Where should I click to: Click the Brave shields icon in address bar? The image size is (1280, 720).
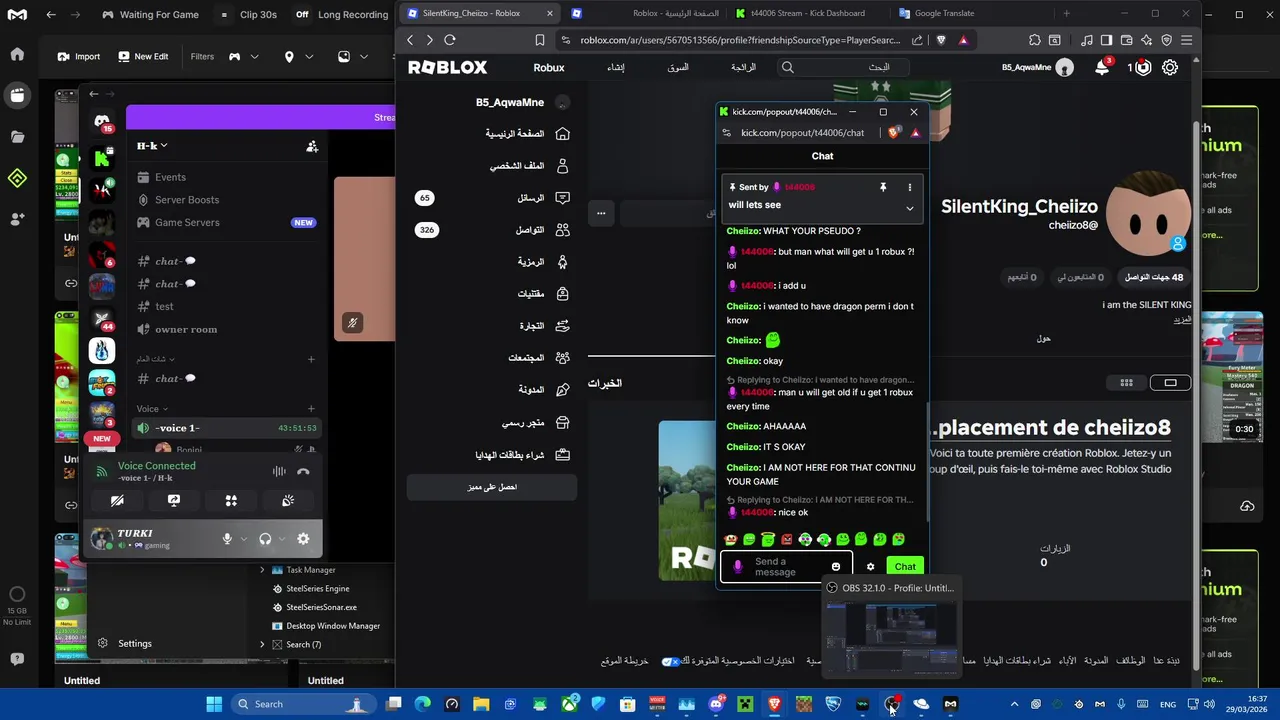click(x=941, y=40)
